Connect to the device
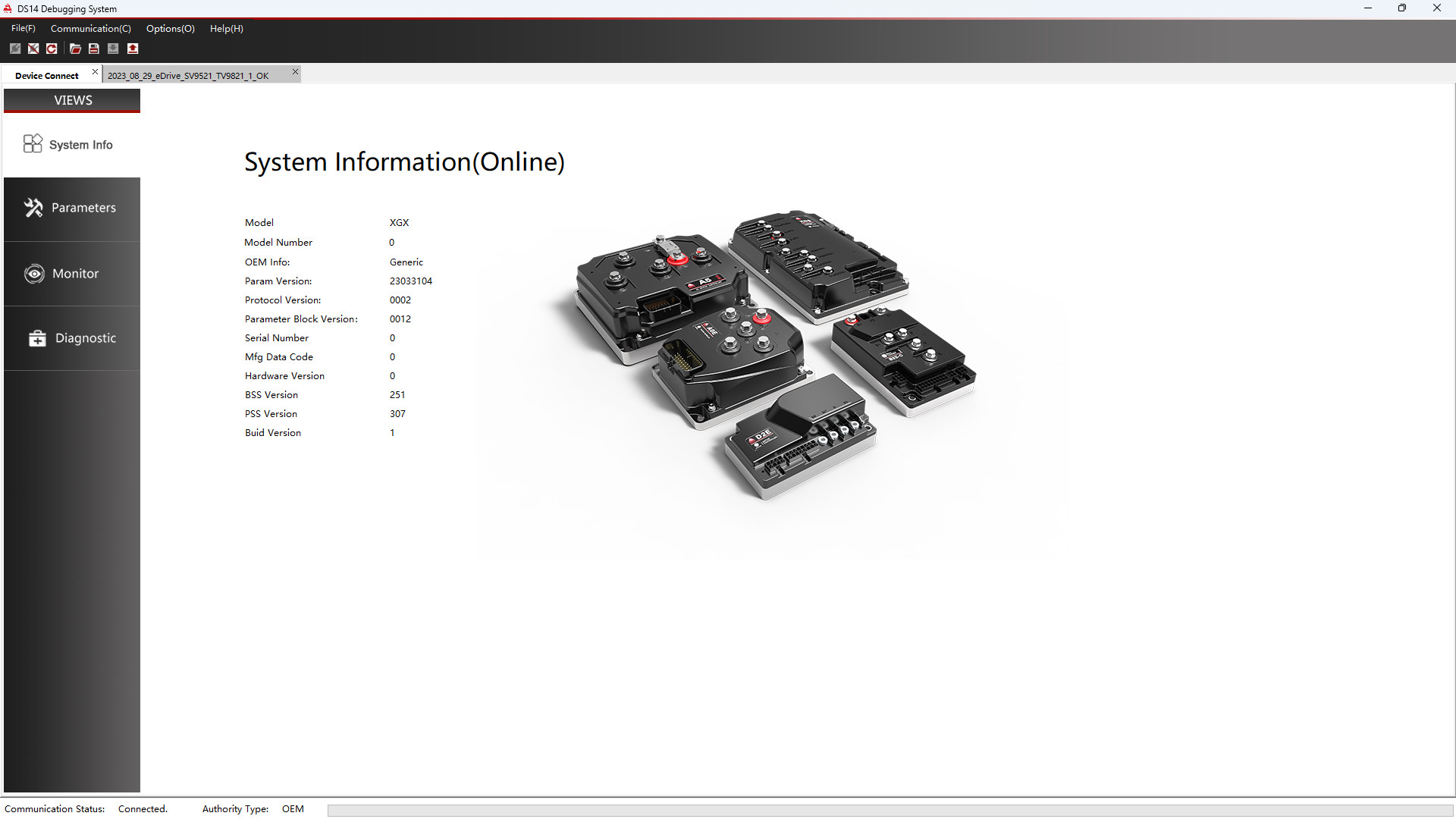This screenshot has height=819, width=1456. coord(15,49)
